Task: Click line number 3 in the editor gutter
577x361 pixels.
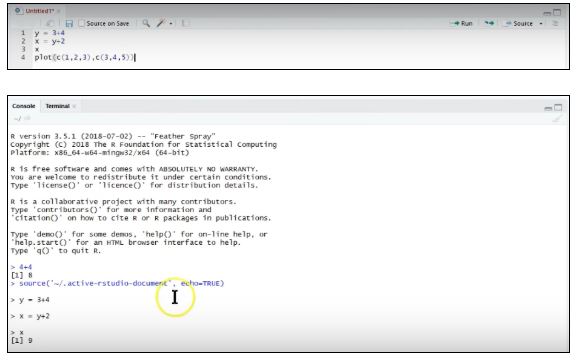Action: pyautogui.click(x=23, y=49)
